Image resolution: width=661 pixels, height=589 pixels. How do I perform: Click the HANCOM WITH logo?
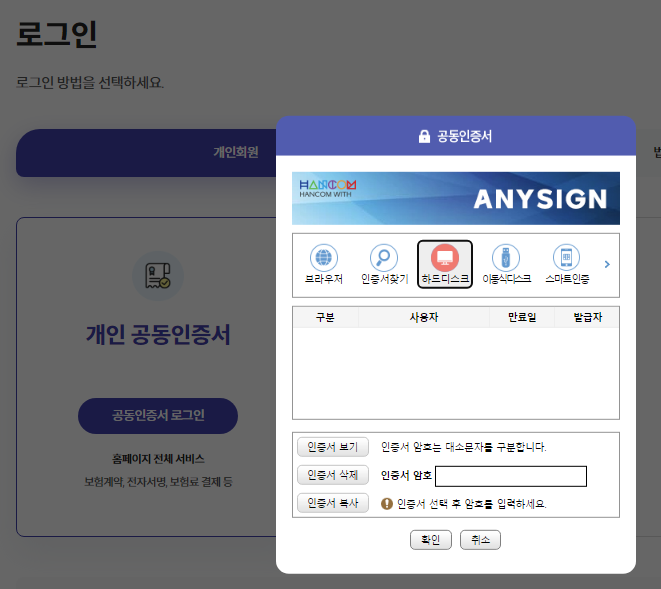328,188
